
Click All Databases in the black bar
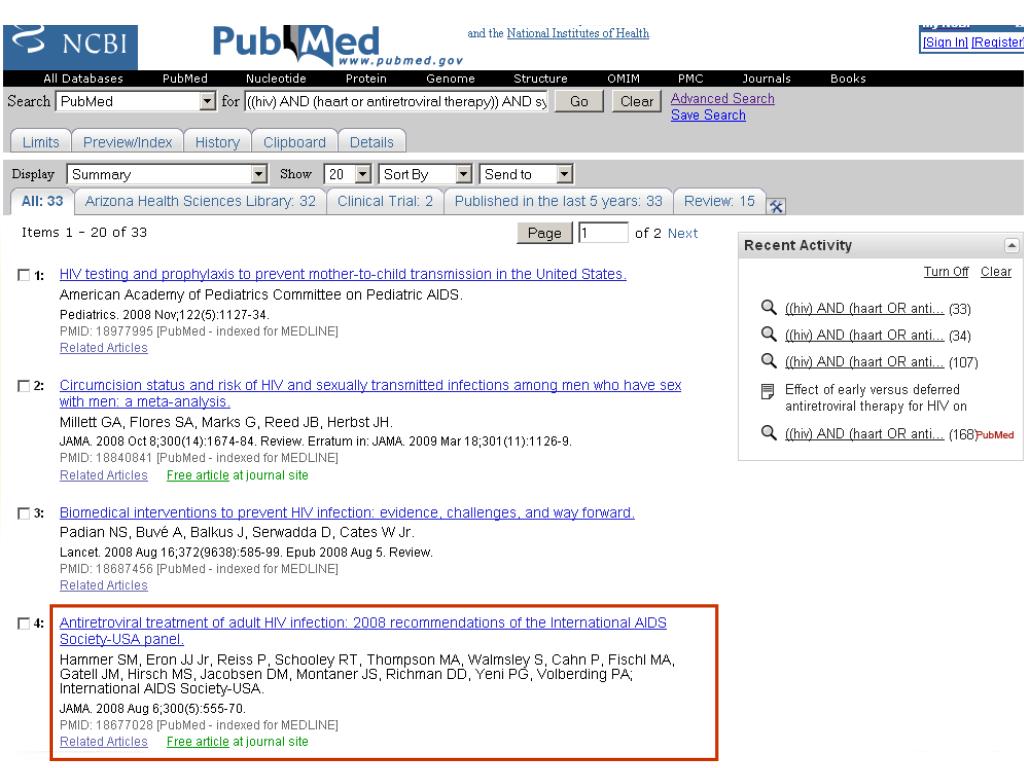pos(83,78)
